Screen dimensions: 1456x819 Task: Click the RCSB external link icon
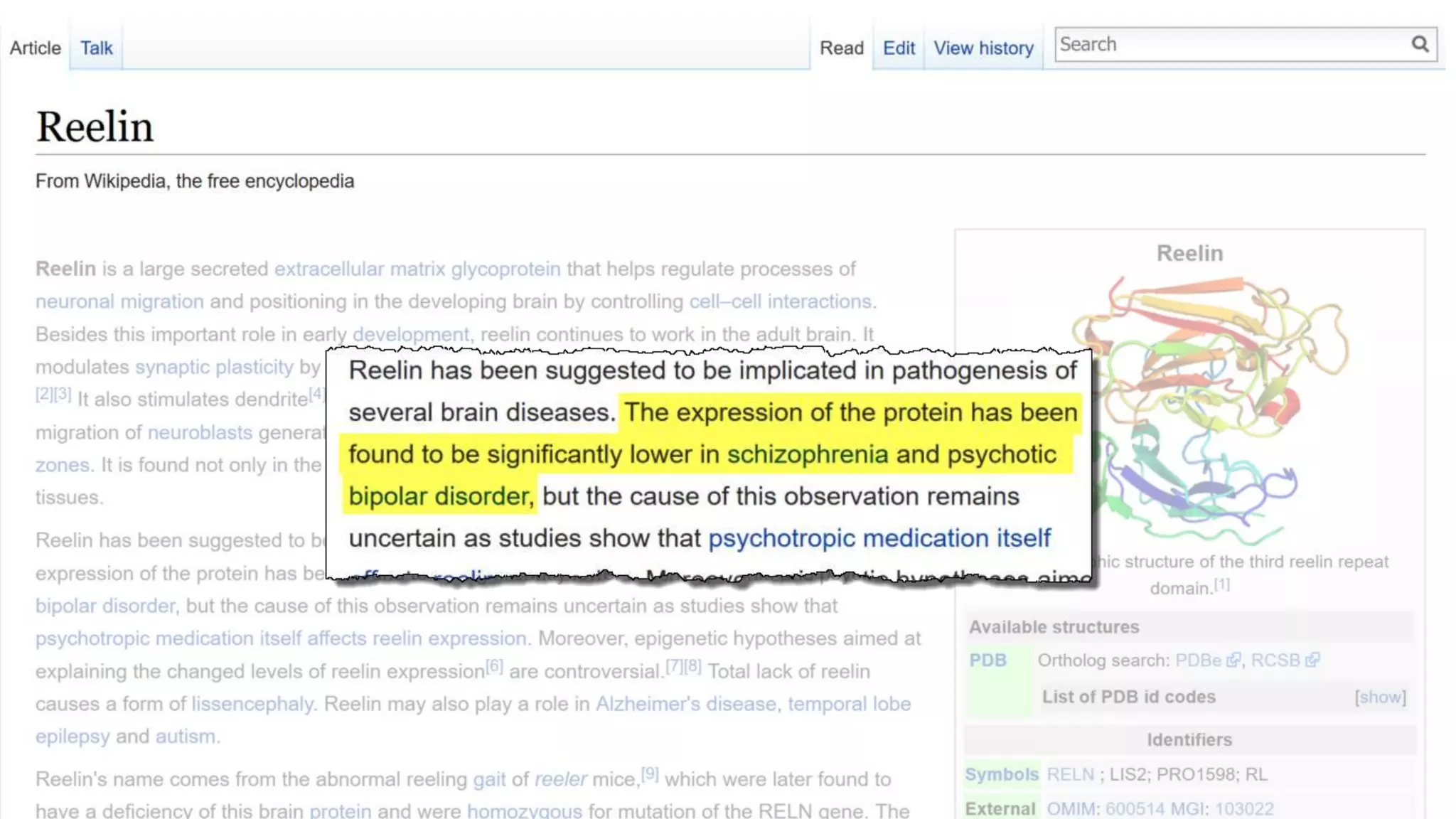[1312, 660]
